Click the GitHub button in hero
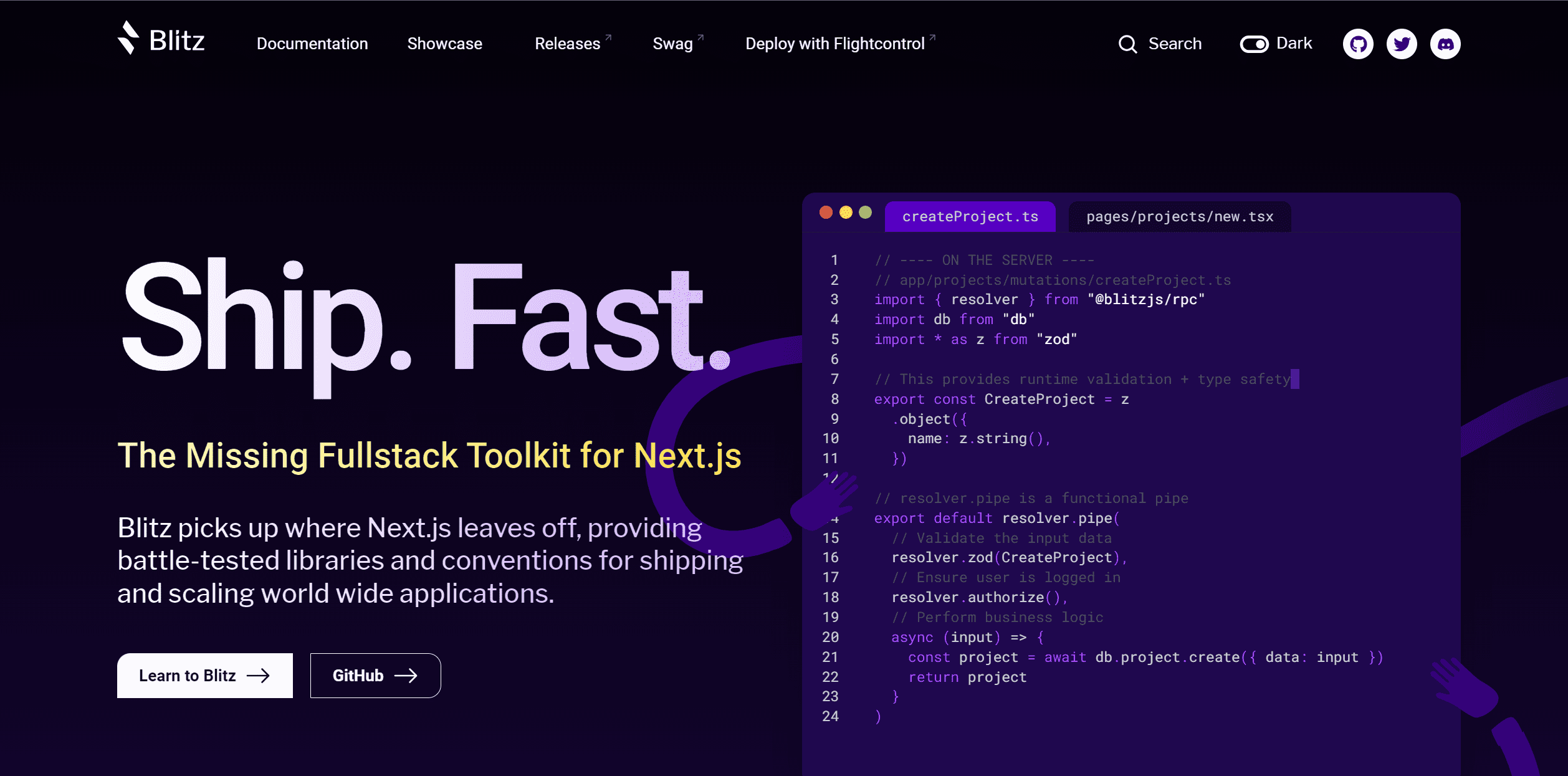 coord(375,676)
